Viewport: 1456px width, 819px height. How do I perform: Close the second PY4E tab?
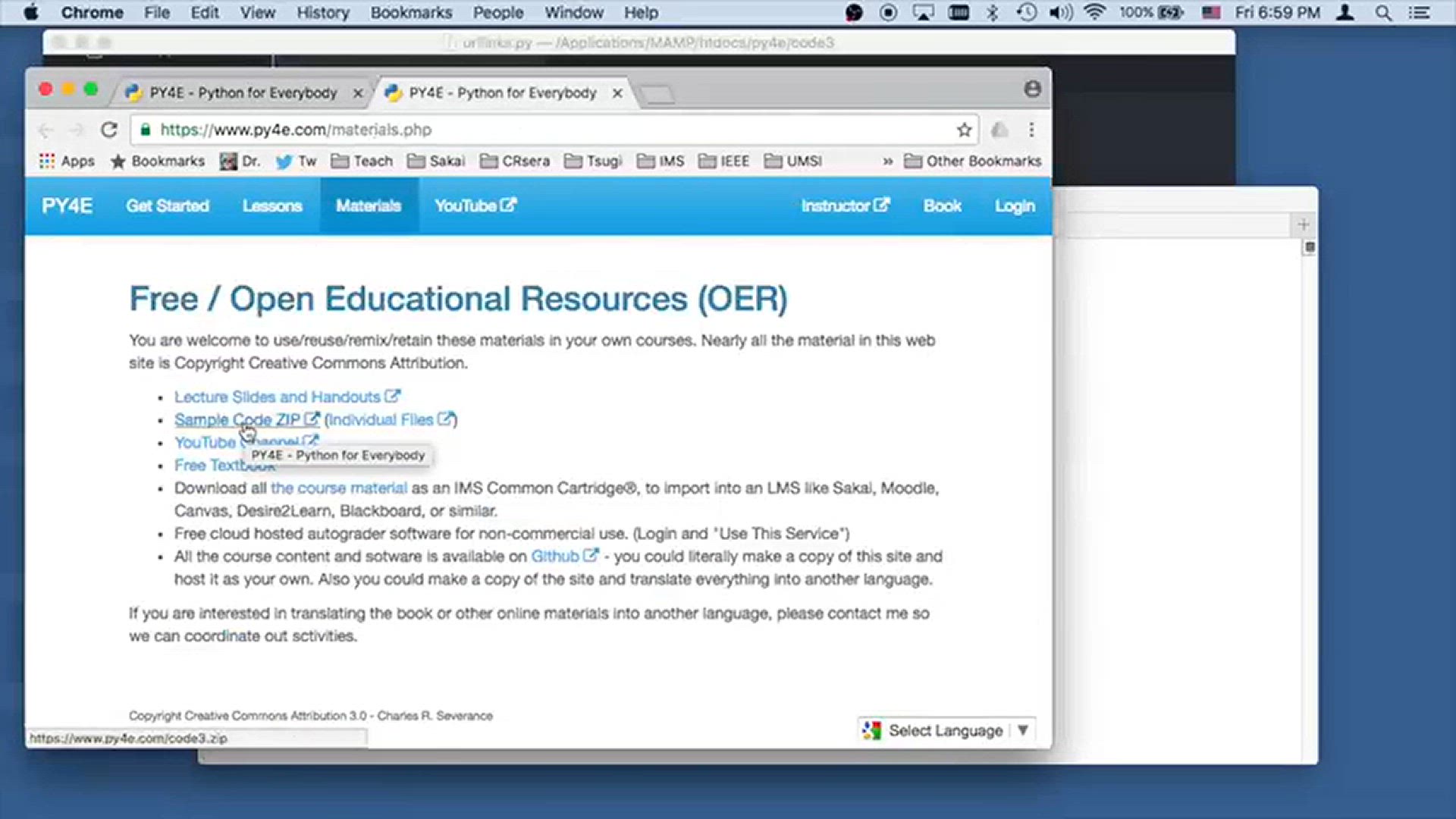pos(617,93)
